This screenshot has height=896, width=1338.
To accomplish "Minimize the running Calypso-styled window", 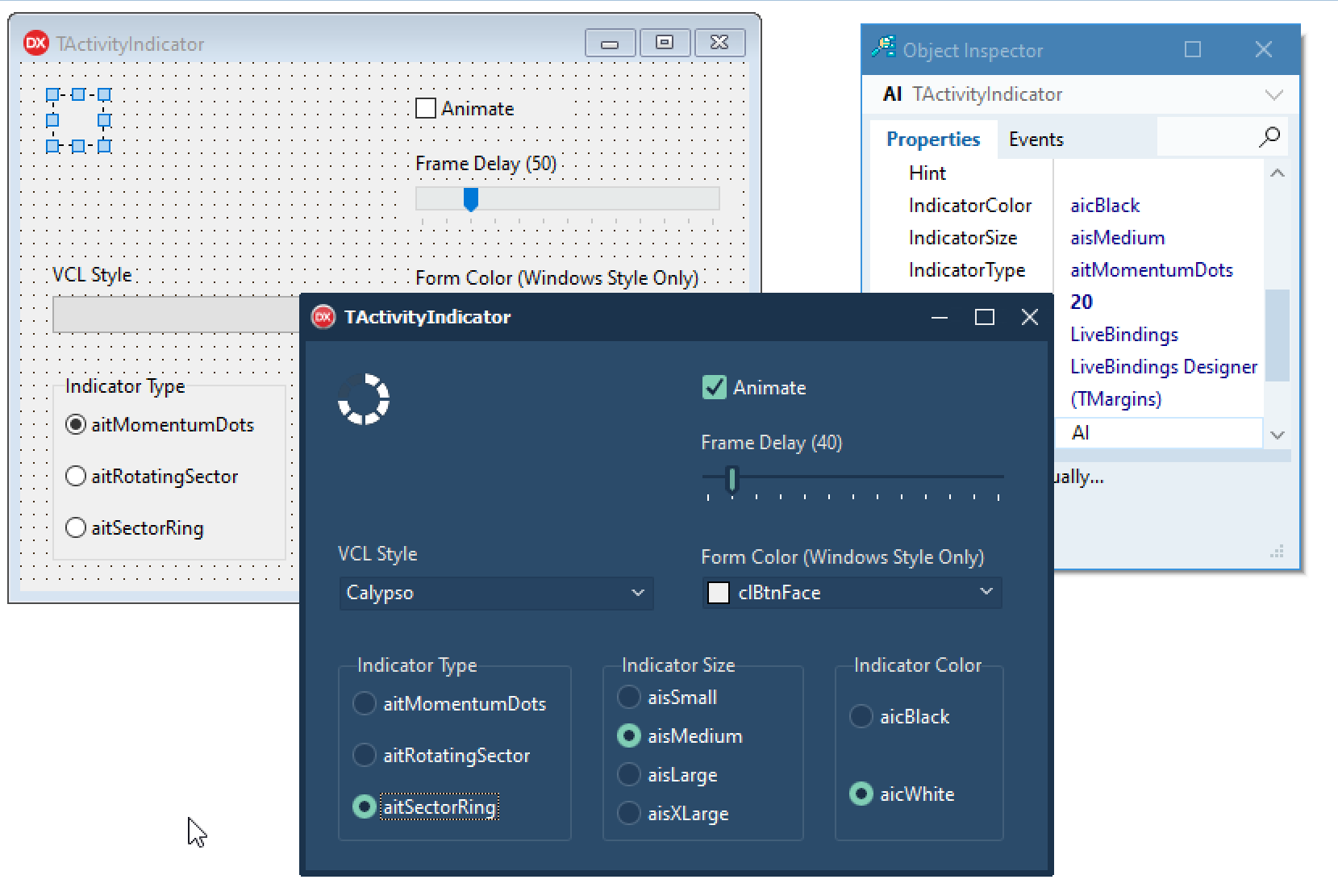I will coord(940,317).
